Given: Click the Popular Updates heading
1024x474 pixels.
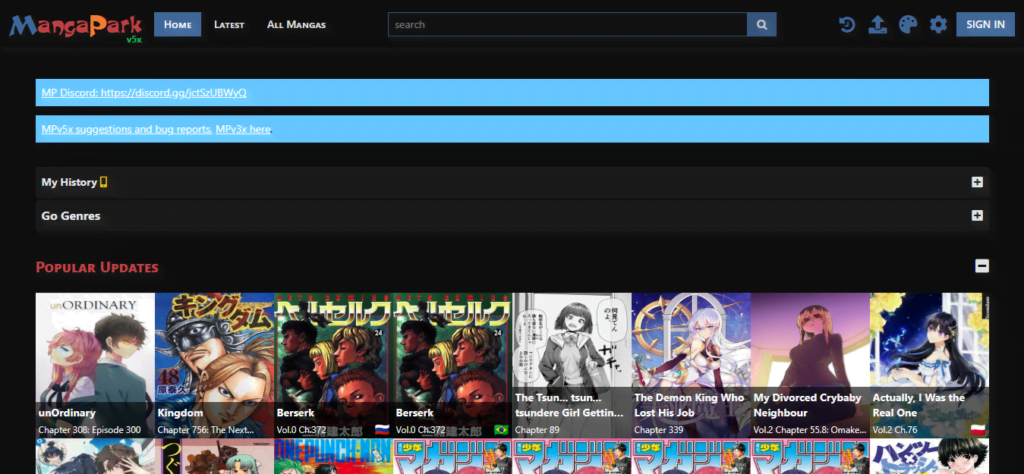Looking at the screenshot, I should pyautogui.click(x=97, y=267).
